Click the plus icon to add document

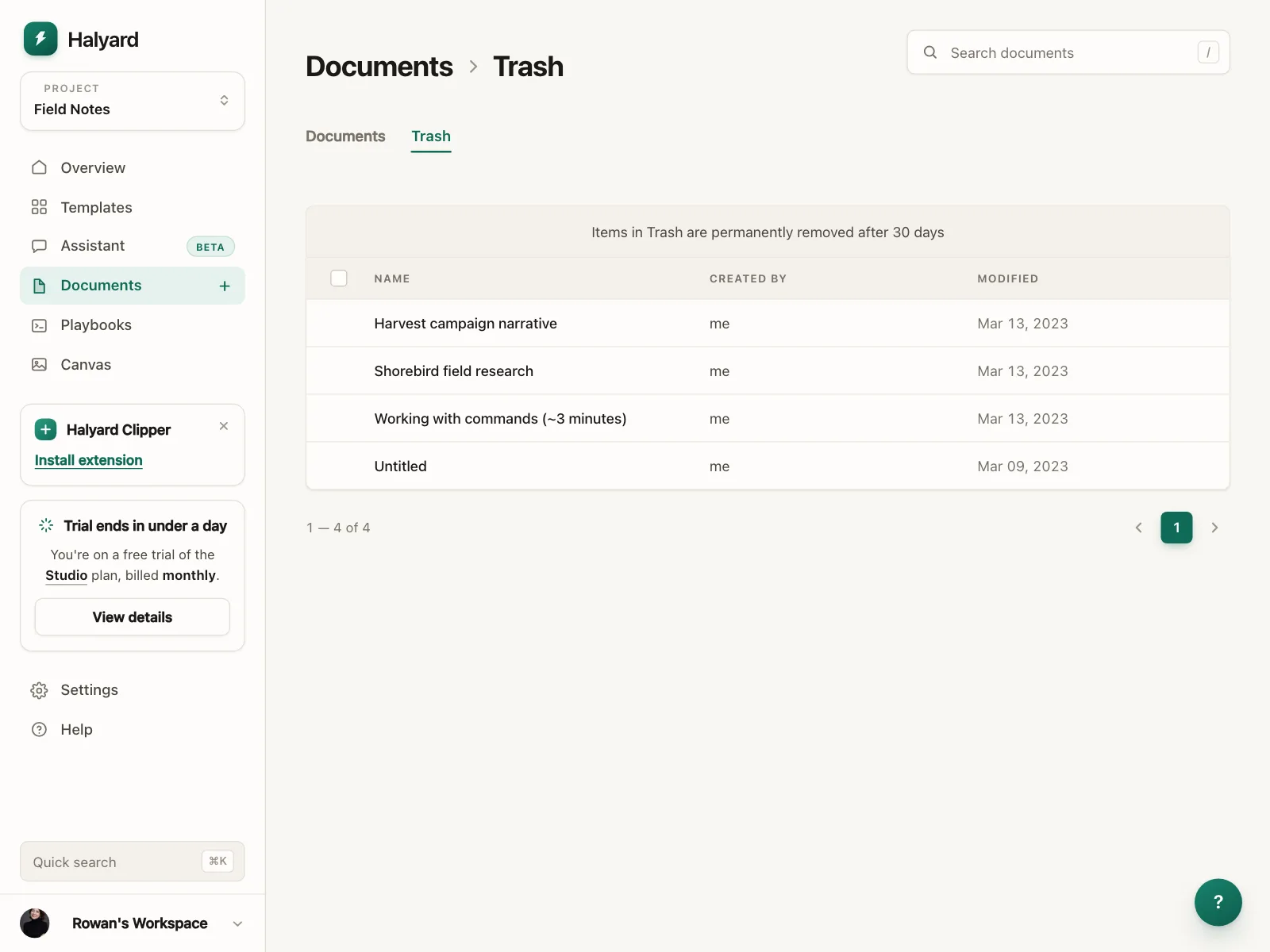[225, 286]
